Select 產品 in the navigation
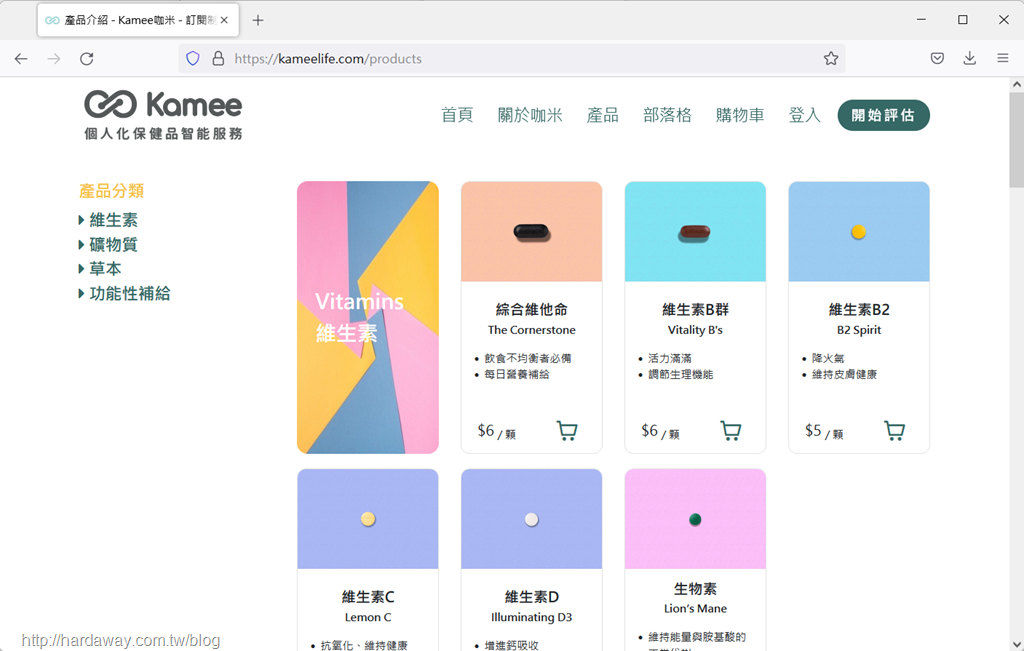The width and height of the screenshot is (1024, 651). coord(603,116)
